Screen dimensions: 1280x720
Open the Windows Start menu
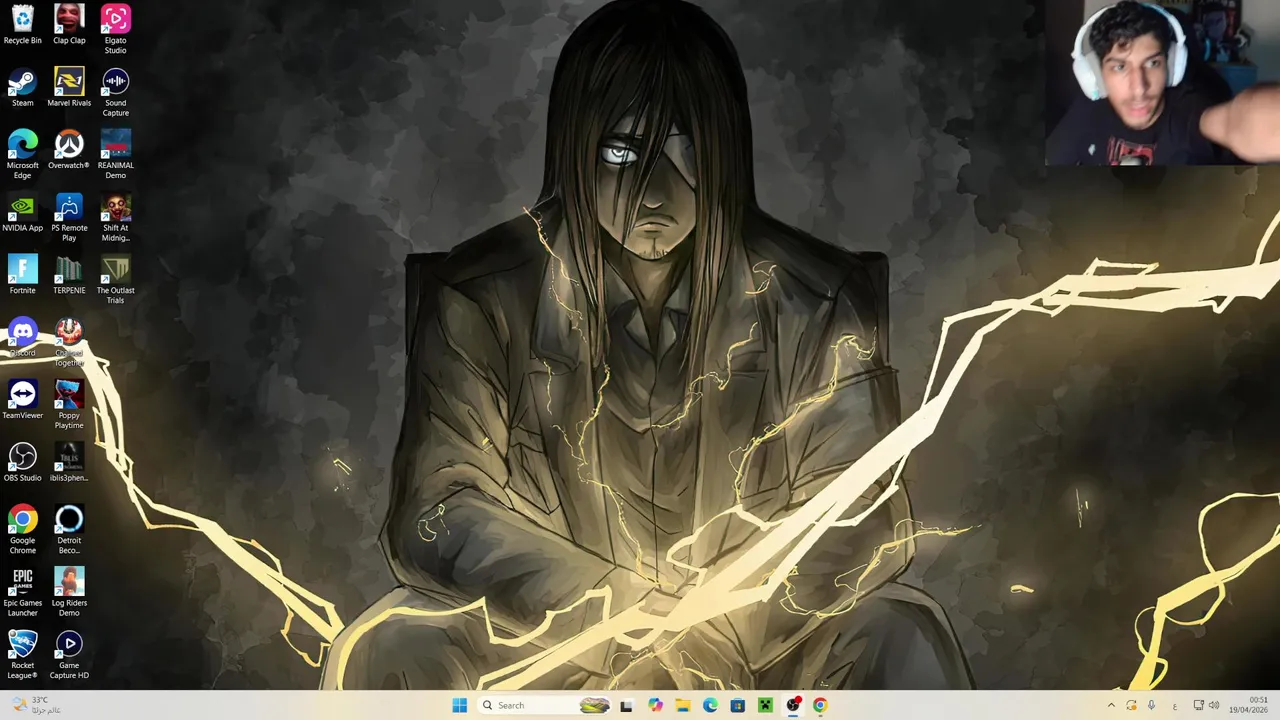[459, 705]
